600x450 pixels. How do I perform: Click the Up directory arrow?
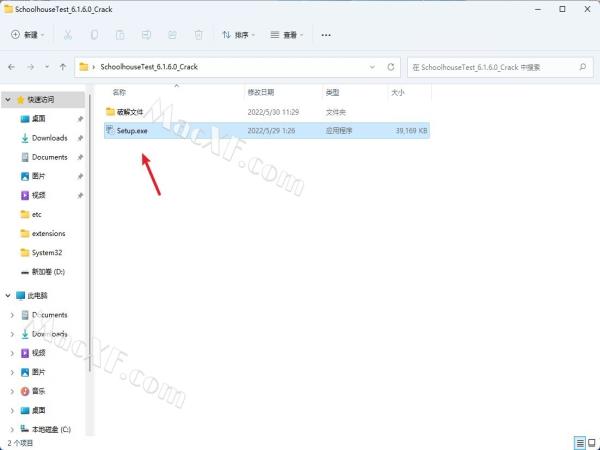click(x=63, y=67)
